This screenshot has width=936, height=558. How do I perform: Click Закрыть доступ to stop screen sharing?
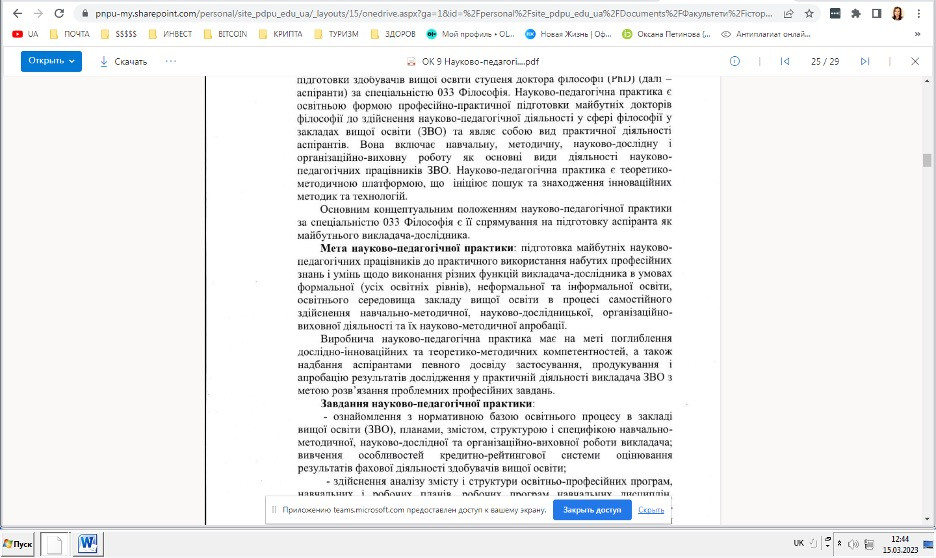(592, 510)
